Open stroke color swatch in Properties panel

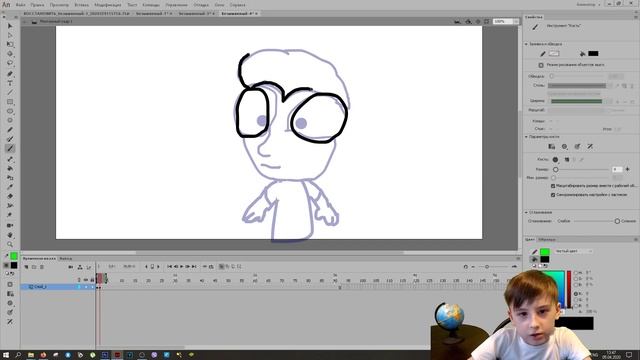click(554, 53)
